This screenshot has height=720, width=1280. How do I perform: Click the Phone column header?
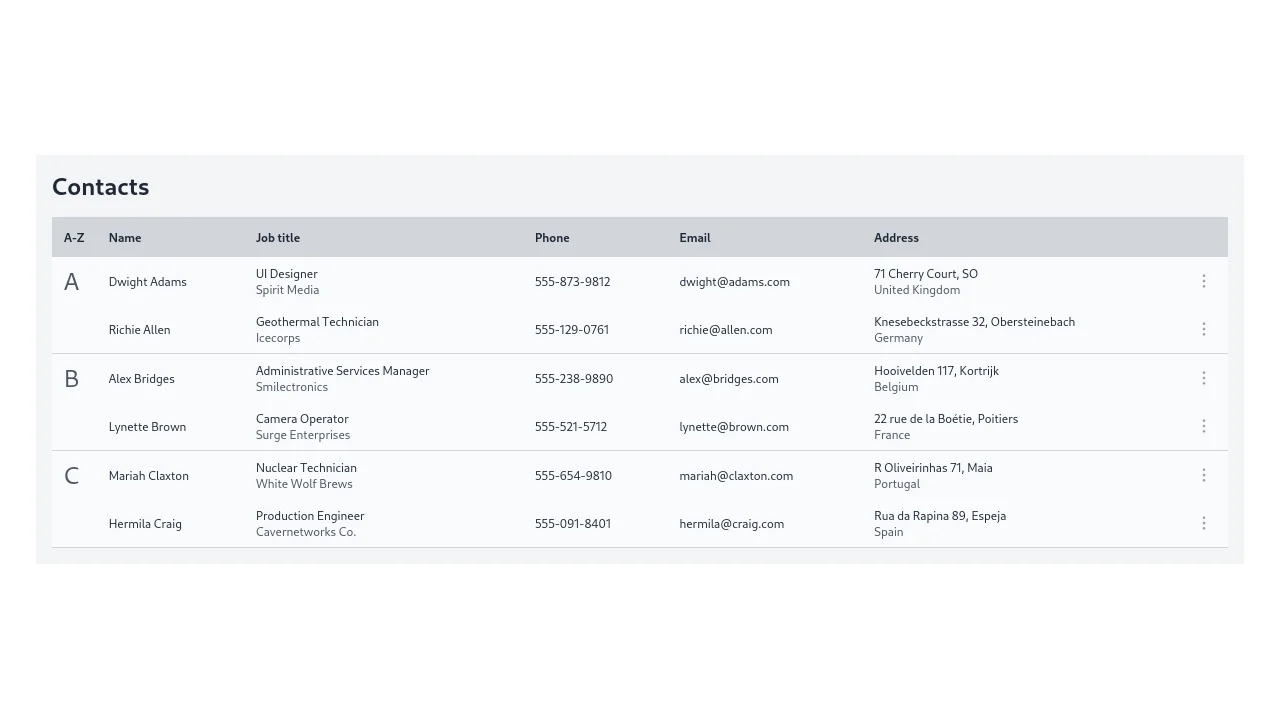(552, 238)
